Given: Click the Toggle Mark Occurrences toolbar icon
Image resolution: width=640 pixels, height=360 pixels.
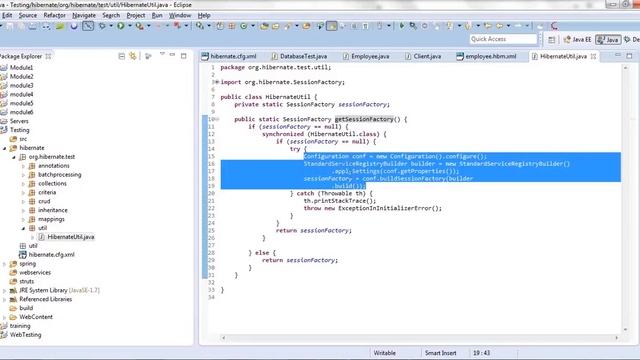Looking at the screenshot, I should click(x=331, y=26).
